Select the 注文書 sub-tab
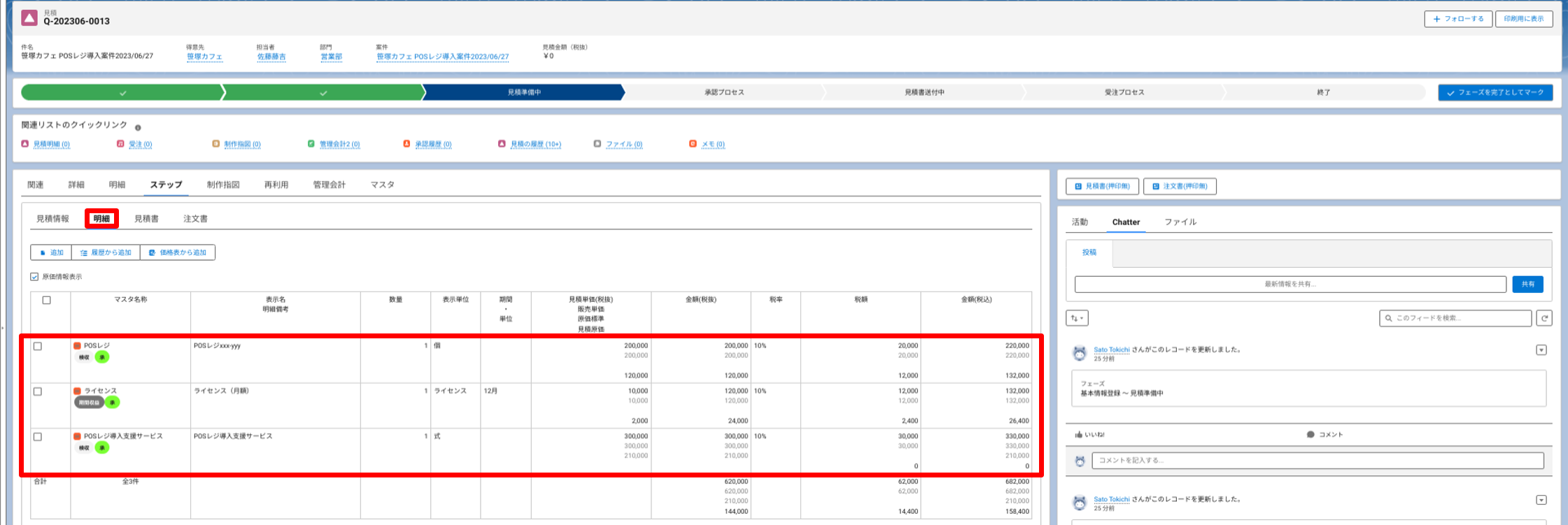Screen dimensions: 1568x525 195,219
